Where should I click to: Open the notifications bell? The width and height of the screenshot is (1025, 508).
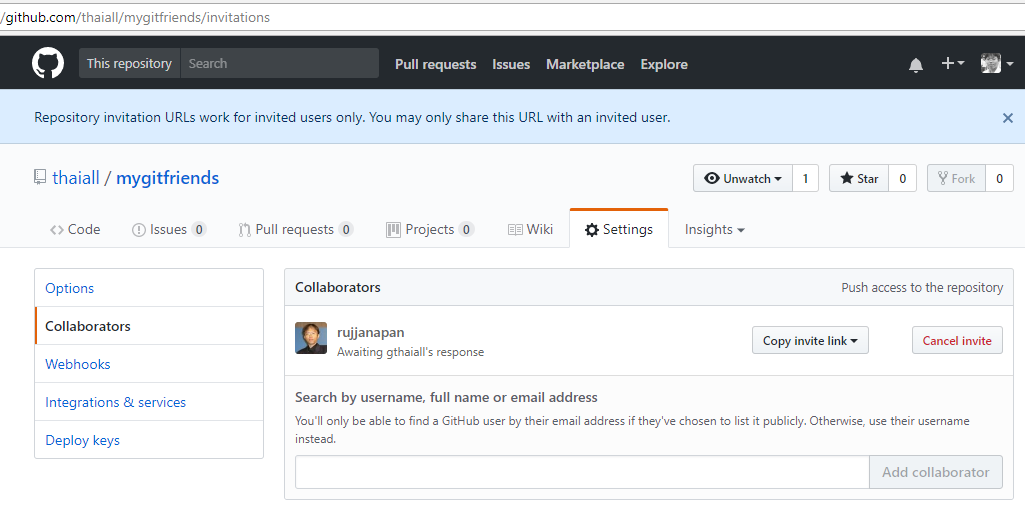(x=916, y=65)
